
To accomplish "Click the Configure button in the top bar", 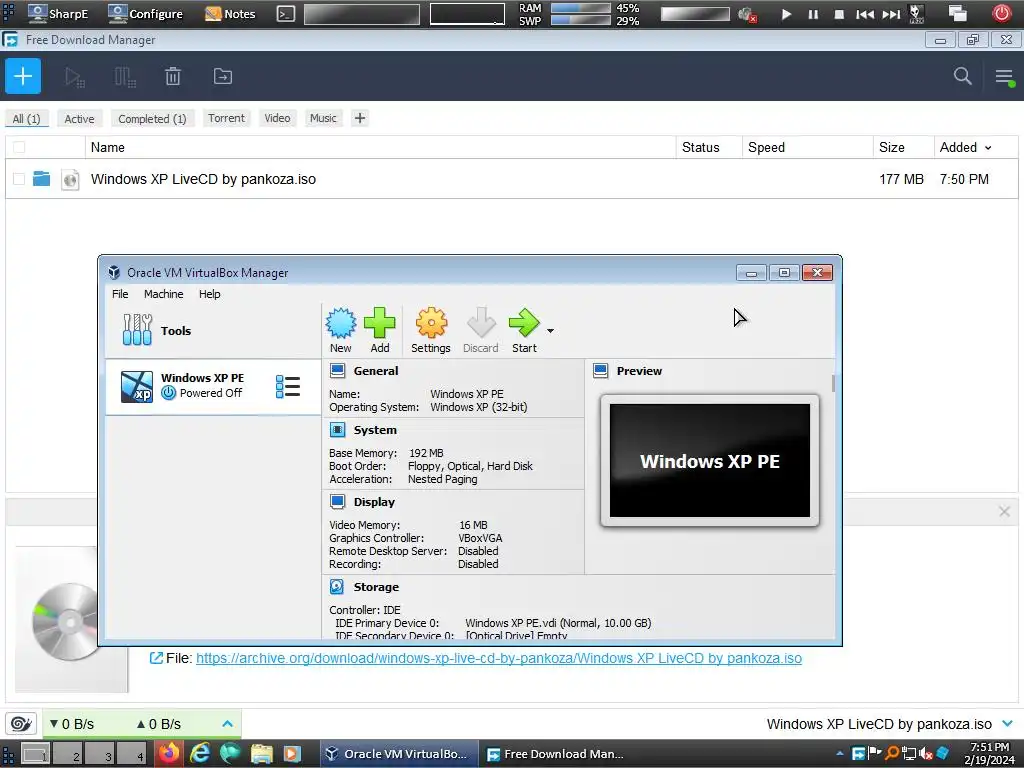I will [x=145, y=13].
